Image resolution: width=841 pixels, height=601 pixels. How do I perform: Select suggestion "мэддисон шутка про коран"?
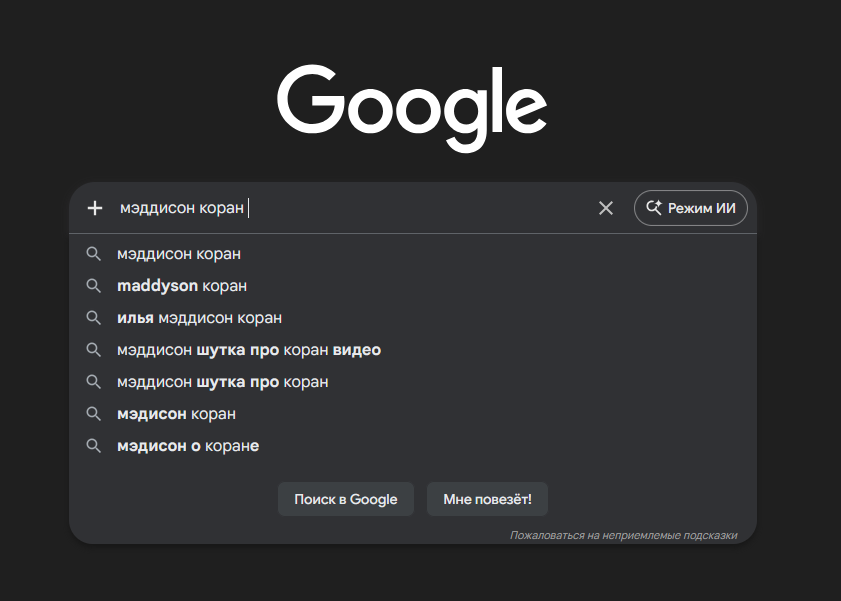click(412, 382)
